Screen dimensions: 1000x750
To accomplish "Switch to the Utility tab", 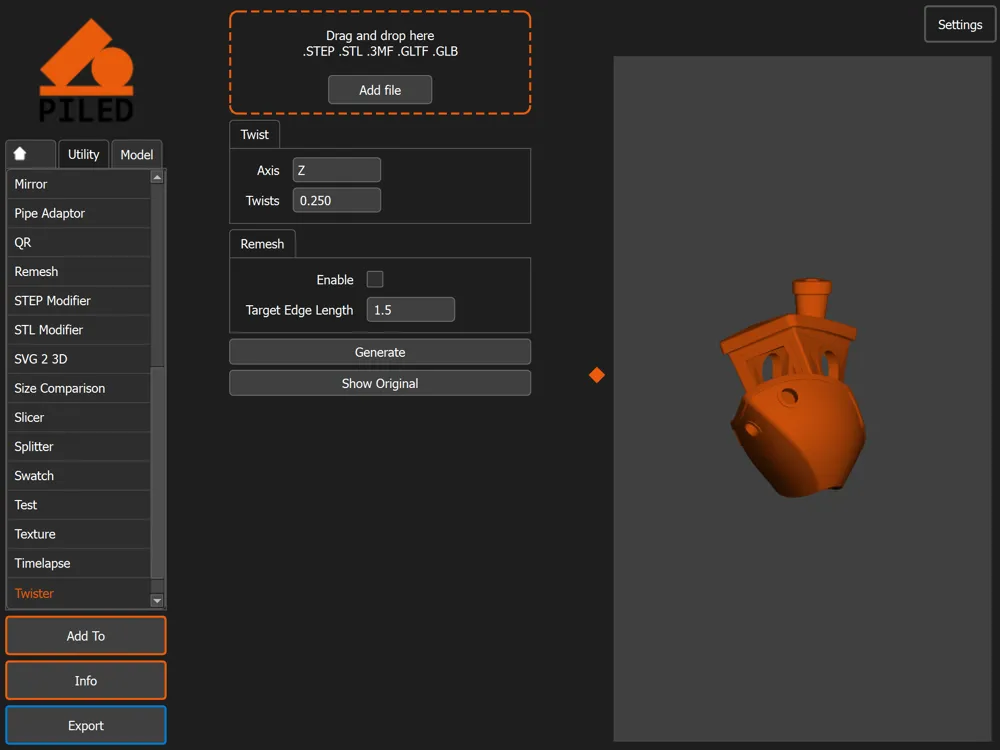I will pos(84,154).
